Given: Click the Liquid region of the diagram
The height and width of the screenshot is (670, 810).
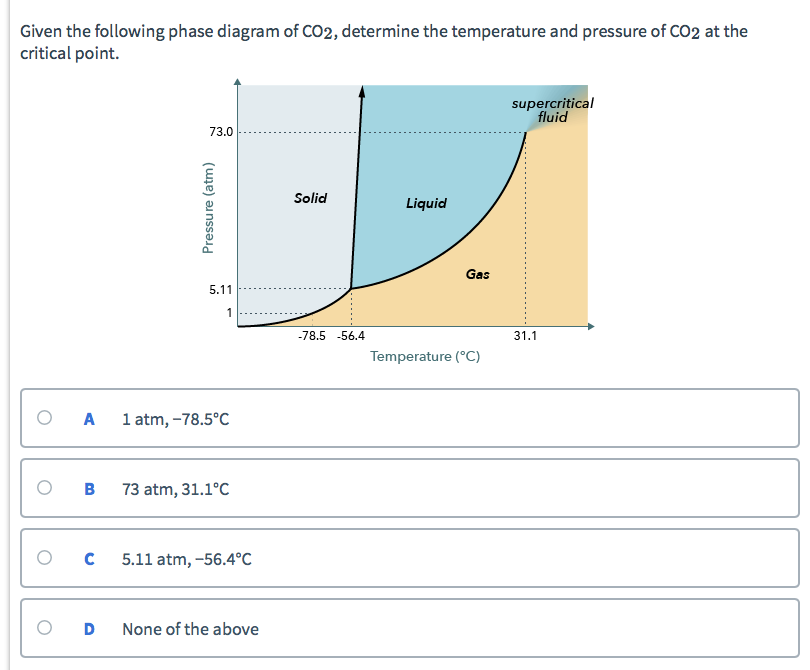Looking at the screenshot, I should point(427,203).
